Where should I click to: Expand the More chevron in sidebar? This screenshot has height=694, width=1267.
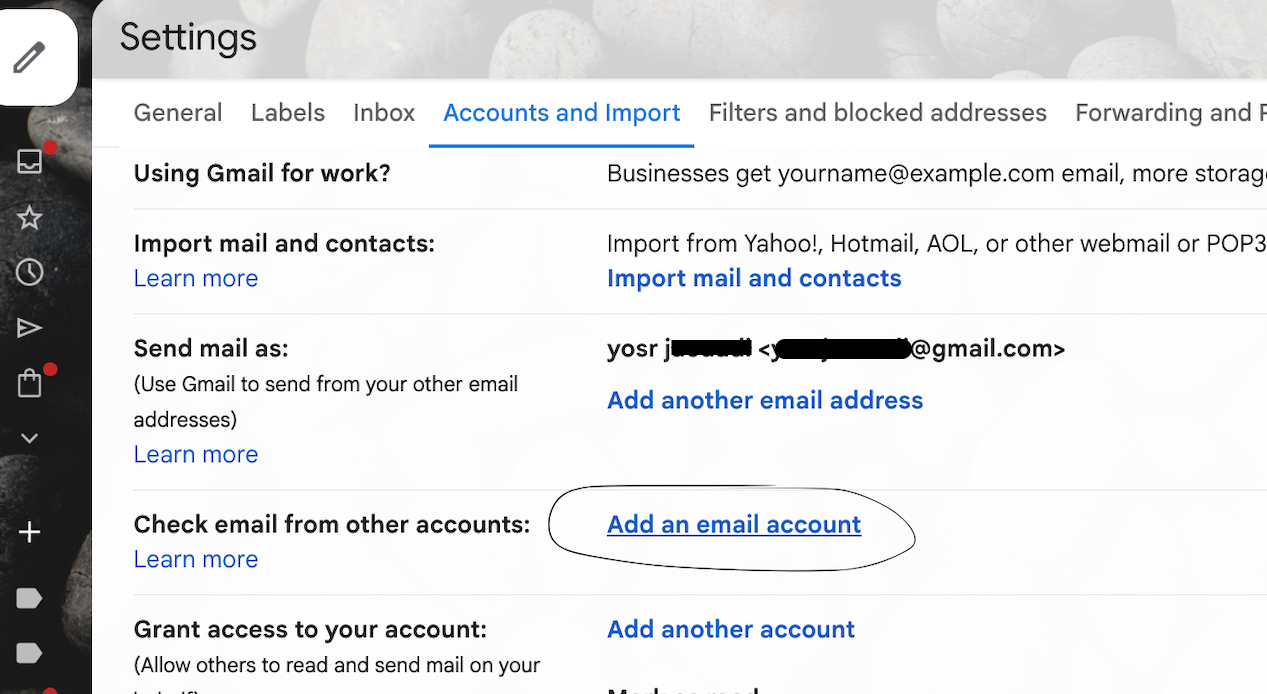pos(29,438)
